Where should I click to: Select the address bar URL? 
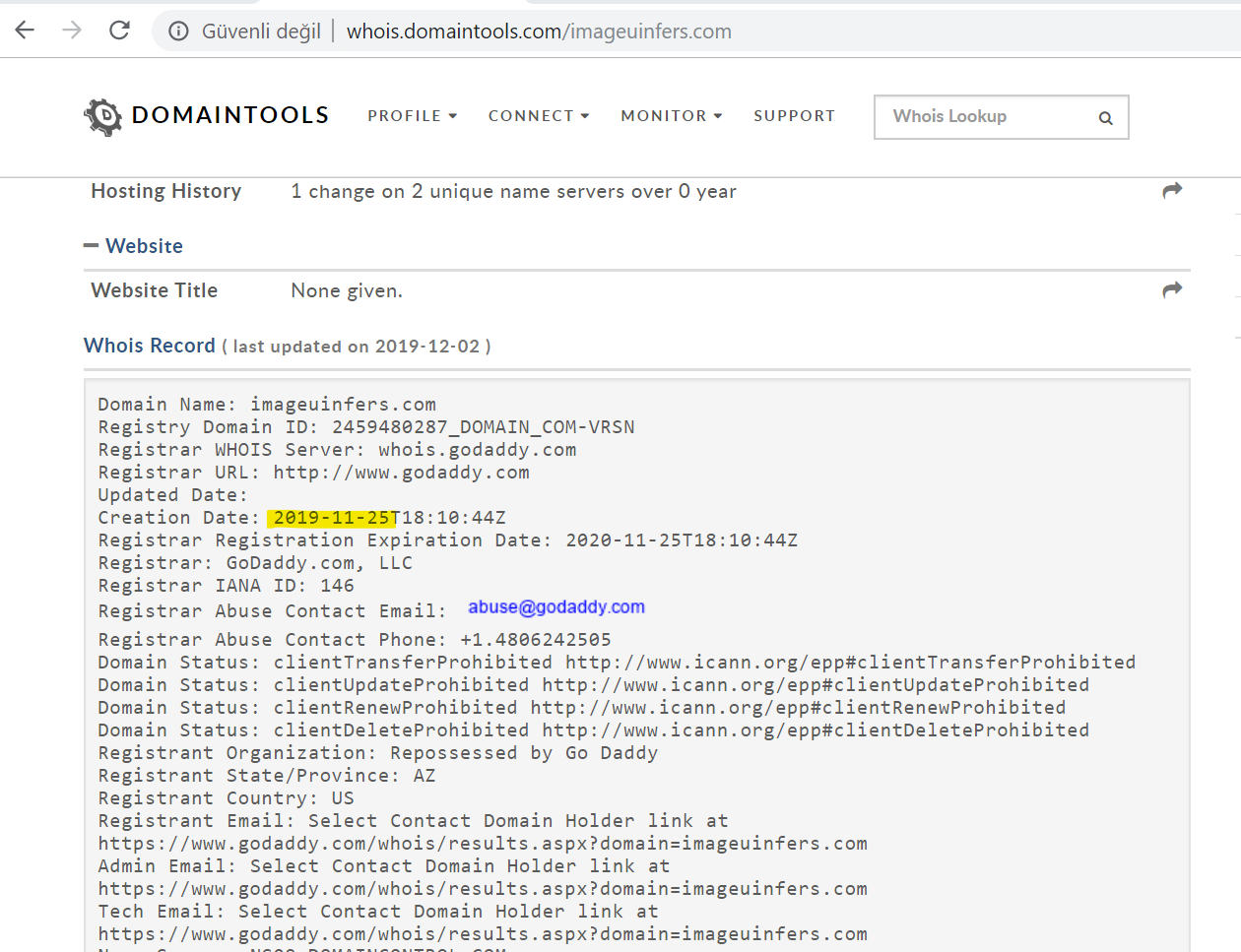point(539,32)
